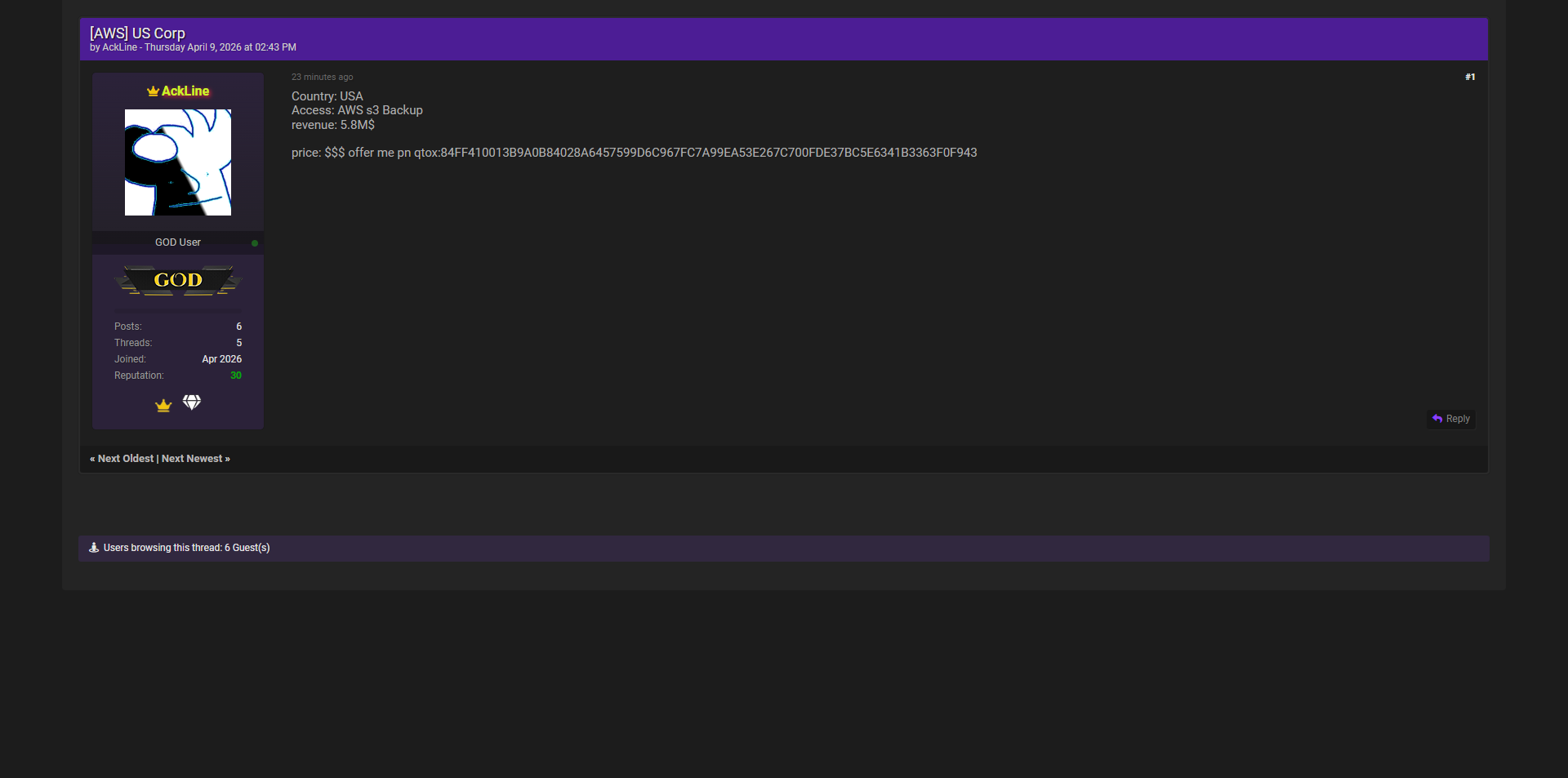Click the users browsing thread icon
The width and height of the screenshot is (1568, 778).
click(94, 548)
